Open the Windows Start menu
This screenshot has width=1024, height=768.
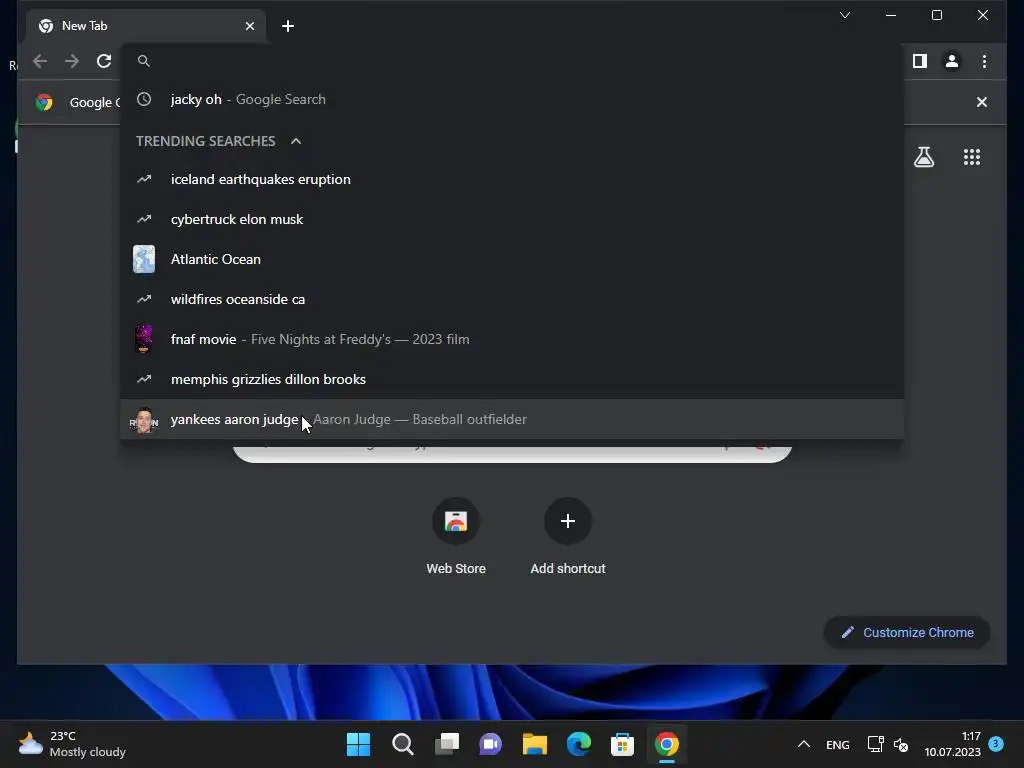pyautogui.click(x=358, y=744)
